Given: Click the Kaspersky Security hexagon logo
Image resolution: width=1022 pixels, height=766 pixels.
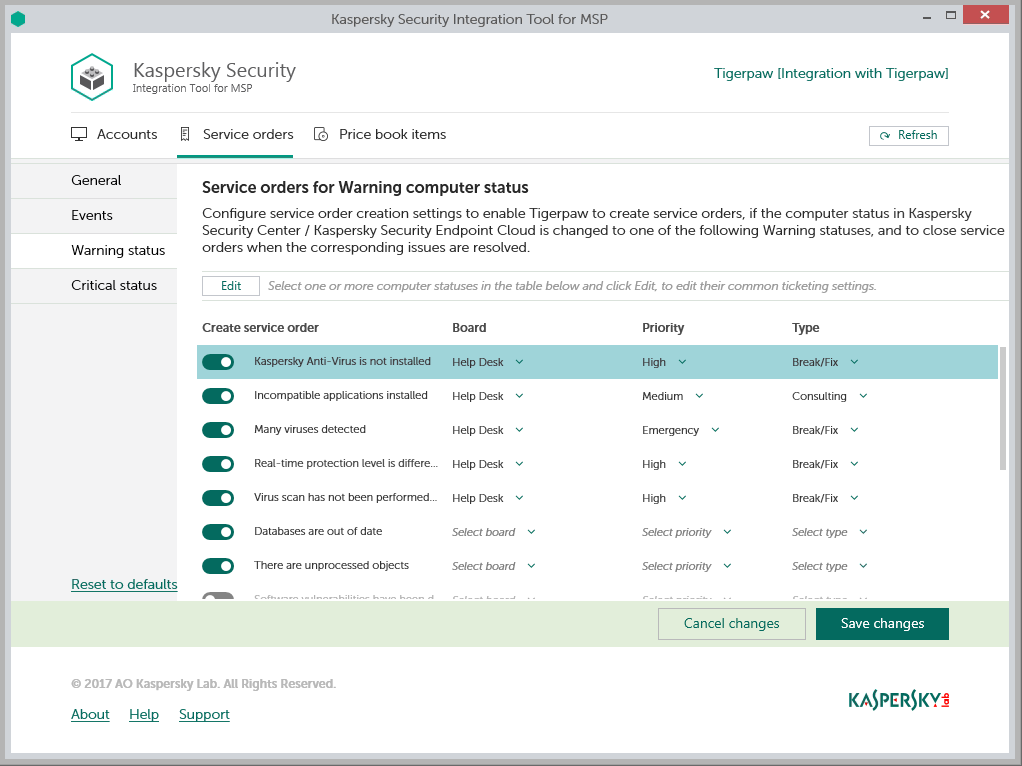Looking at the screenshot, I should coord(92,77).
